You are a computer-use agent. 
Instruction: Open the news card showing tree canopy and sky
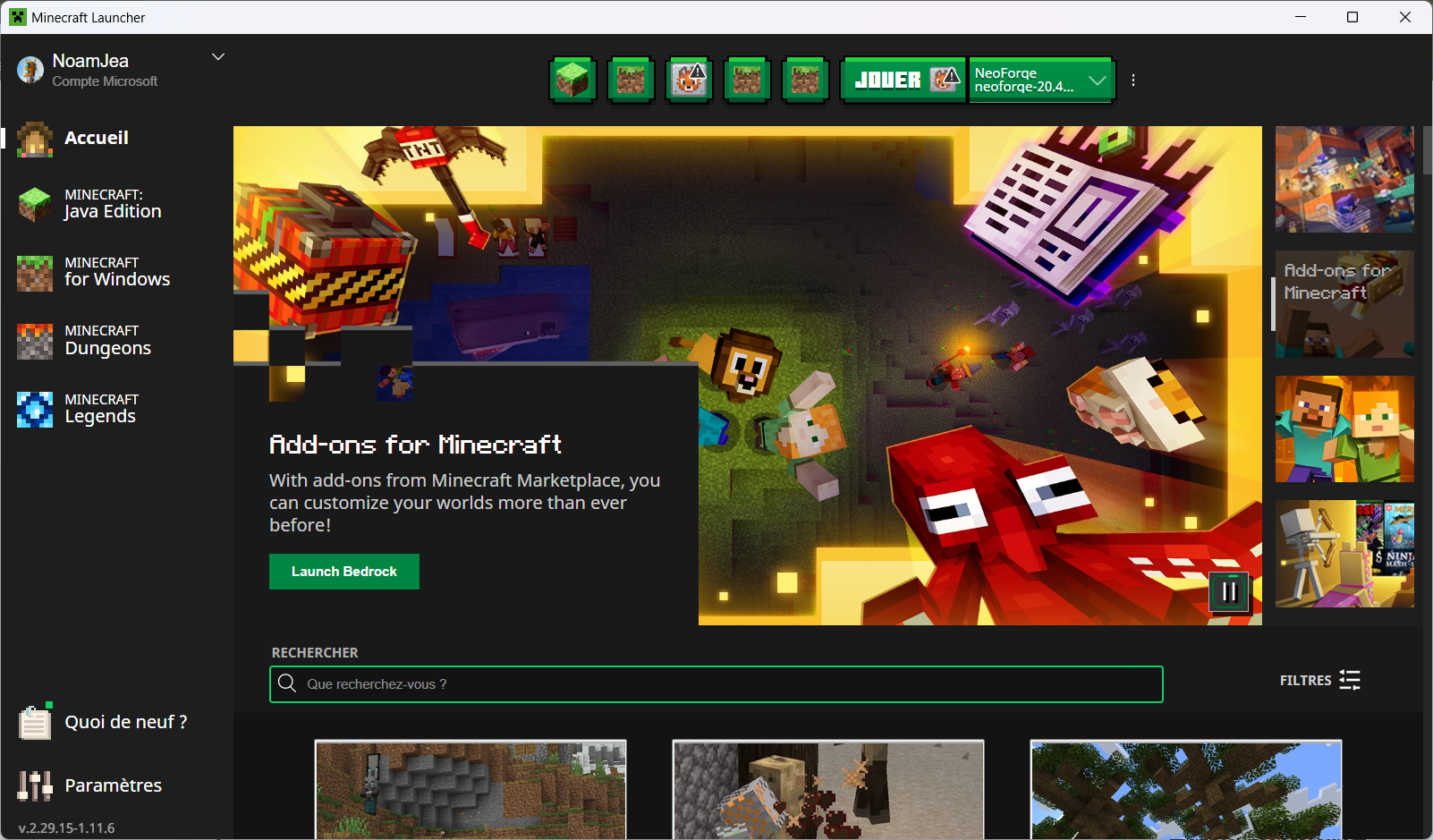pyautogui.click(x=1186, y=790)
